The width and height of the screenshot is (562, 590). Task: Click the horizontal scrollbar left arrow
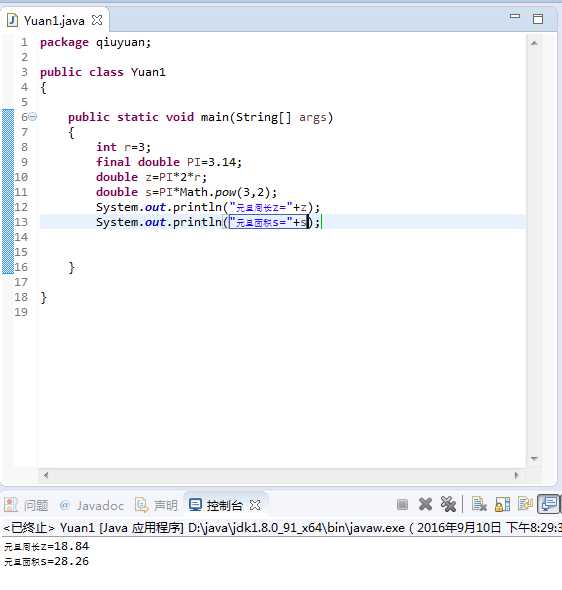pos(46,475)
